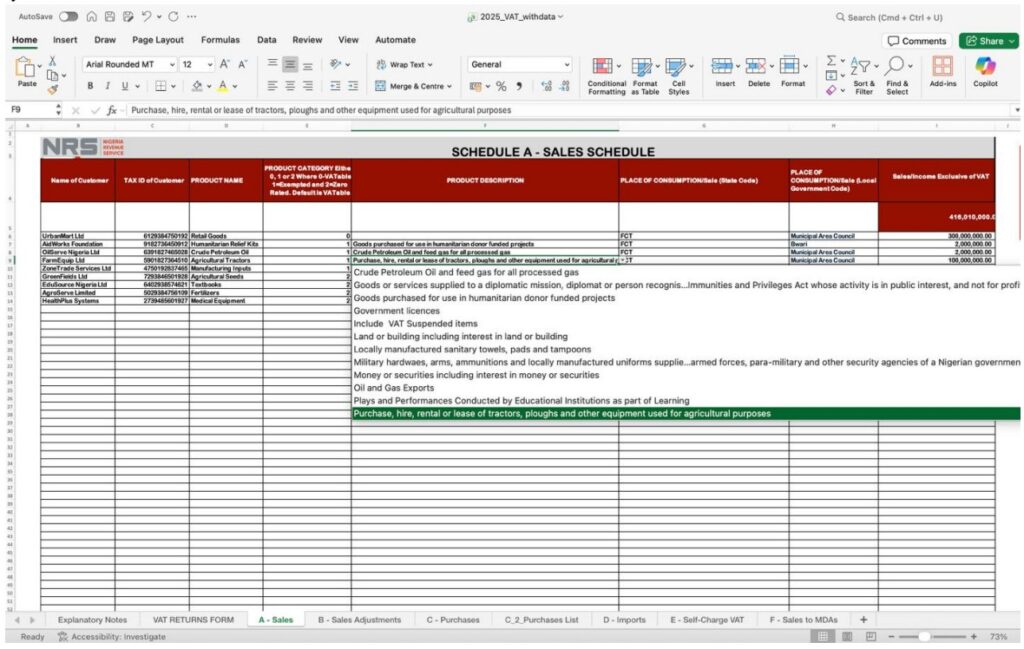Toggle Wrap Text for the selected cell

click(x=406, y=65)
